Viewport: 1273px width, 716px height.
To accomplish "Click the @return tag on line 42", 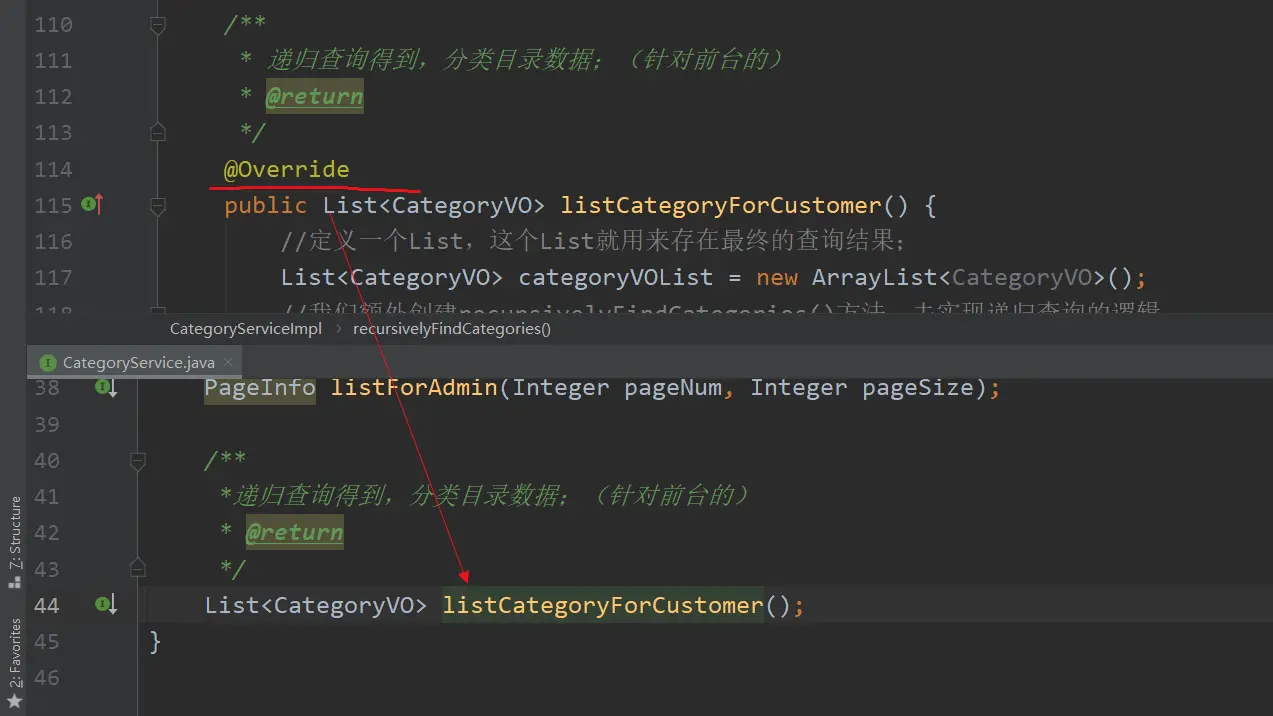I will [294, 532].
